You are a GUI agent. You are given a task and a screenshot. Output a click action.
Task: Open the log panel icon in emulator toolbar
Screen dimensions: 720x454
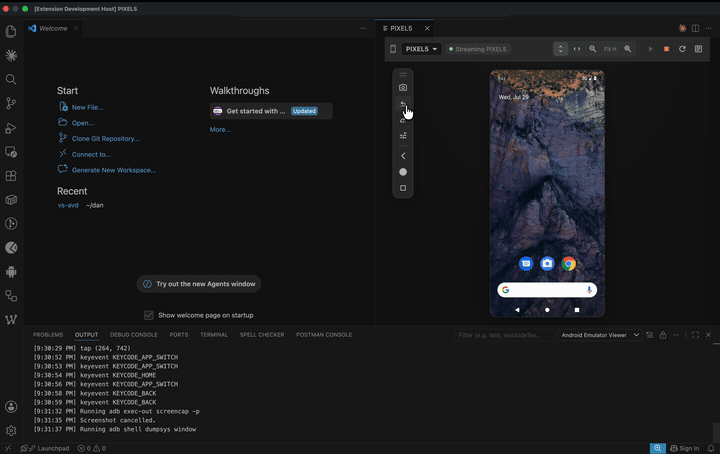coord(698,49)
